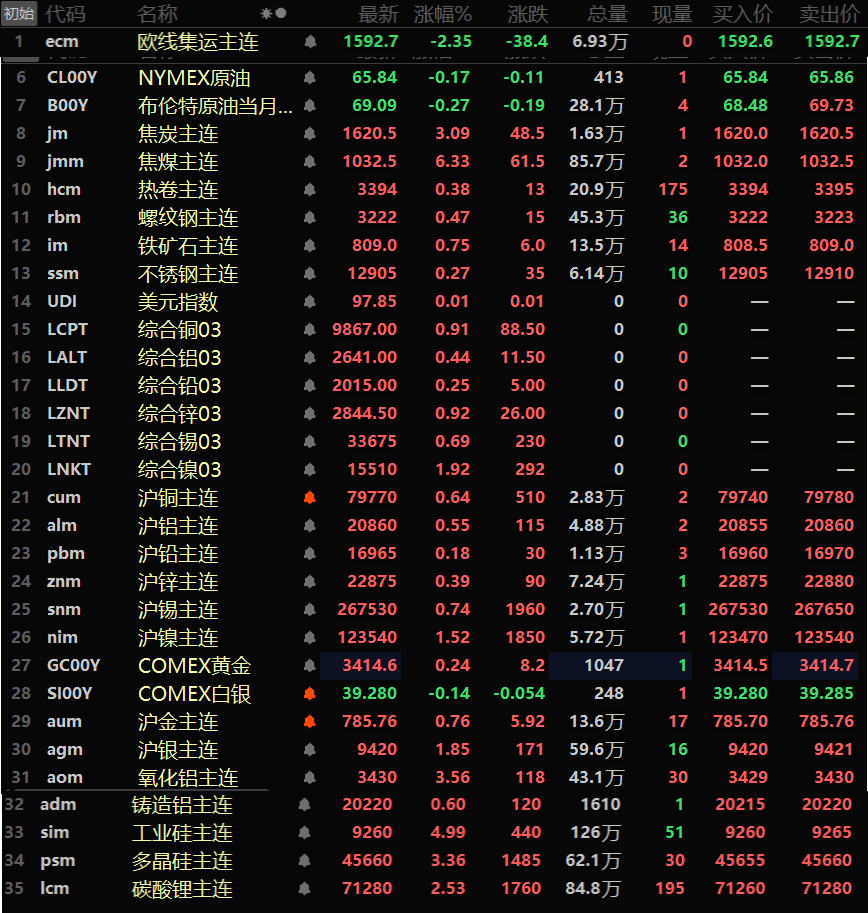Click the 名称 column header
This screenshot has height=913, width=868.
click(157, 14)
